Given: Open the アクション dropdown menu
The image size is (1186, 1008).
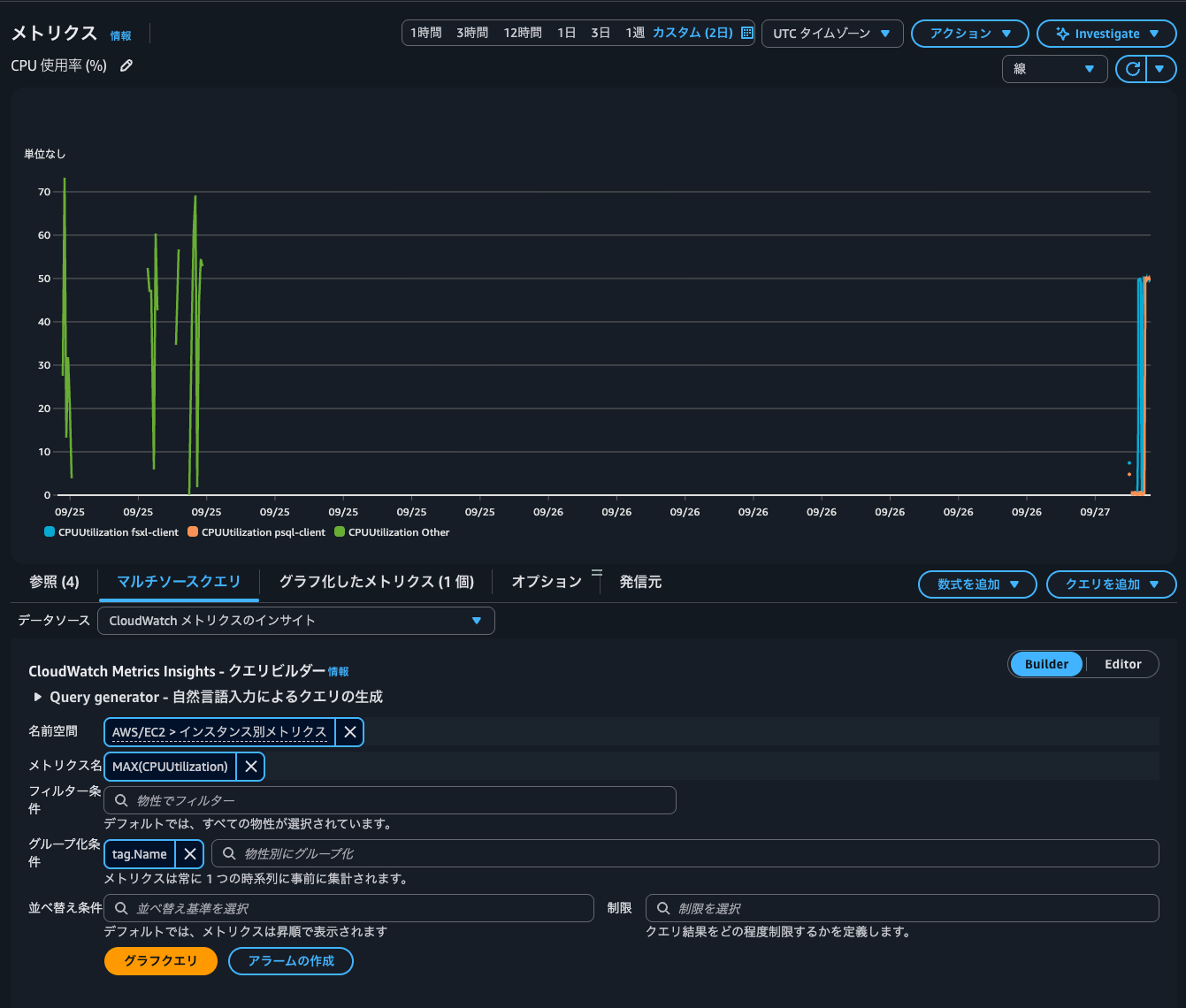Looking at the screenshot, I should (969, 34).
